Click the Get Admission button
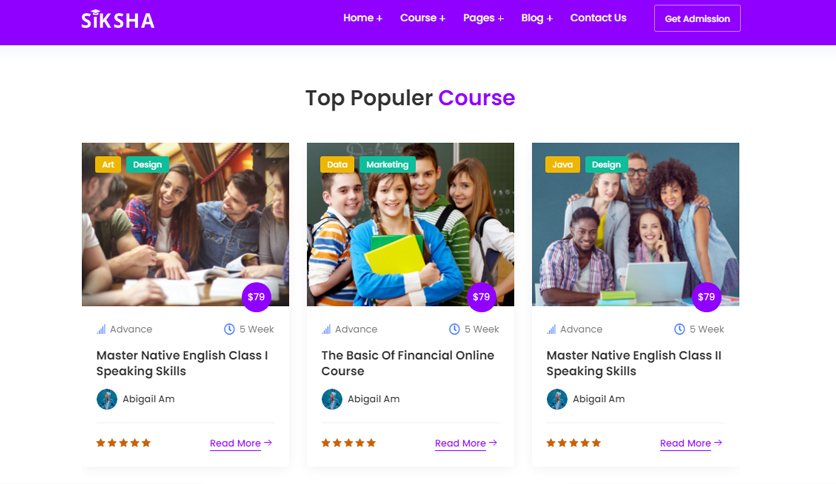The height and width of the screenshot is (484, 836). tap(697, 19)
